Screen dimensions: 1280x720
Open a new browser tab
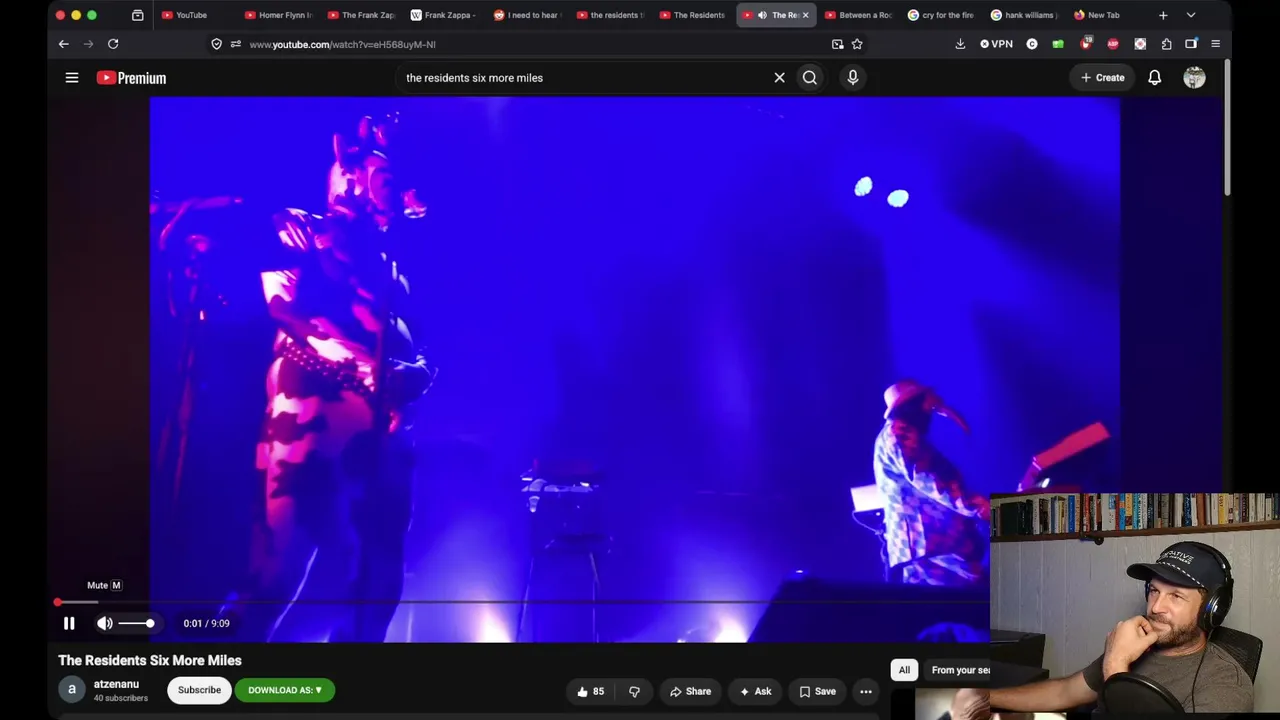pos(1163,15)
